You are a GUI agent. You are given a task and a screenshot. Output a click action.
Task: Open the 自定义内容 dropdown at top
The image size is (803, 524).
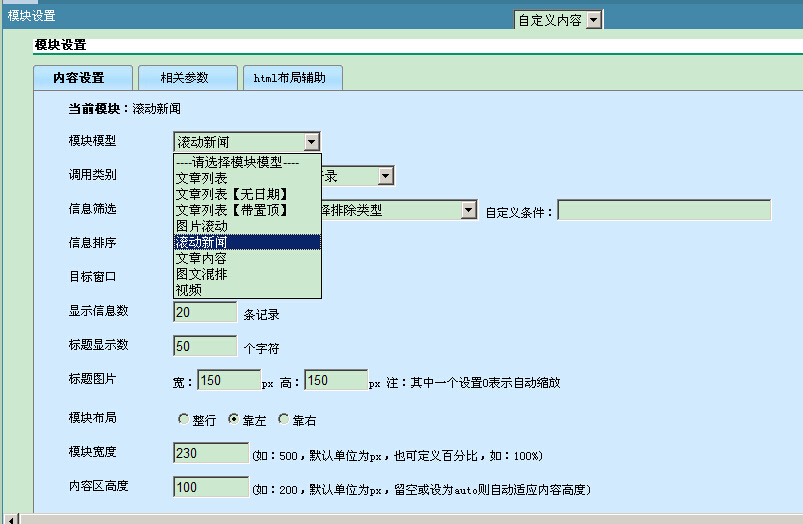click(x=593, y=20)
